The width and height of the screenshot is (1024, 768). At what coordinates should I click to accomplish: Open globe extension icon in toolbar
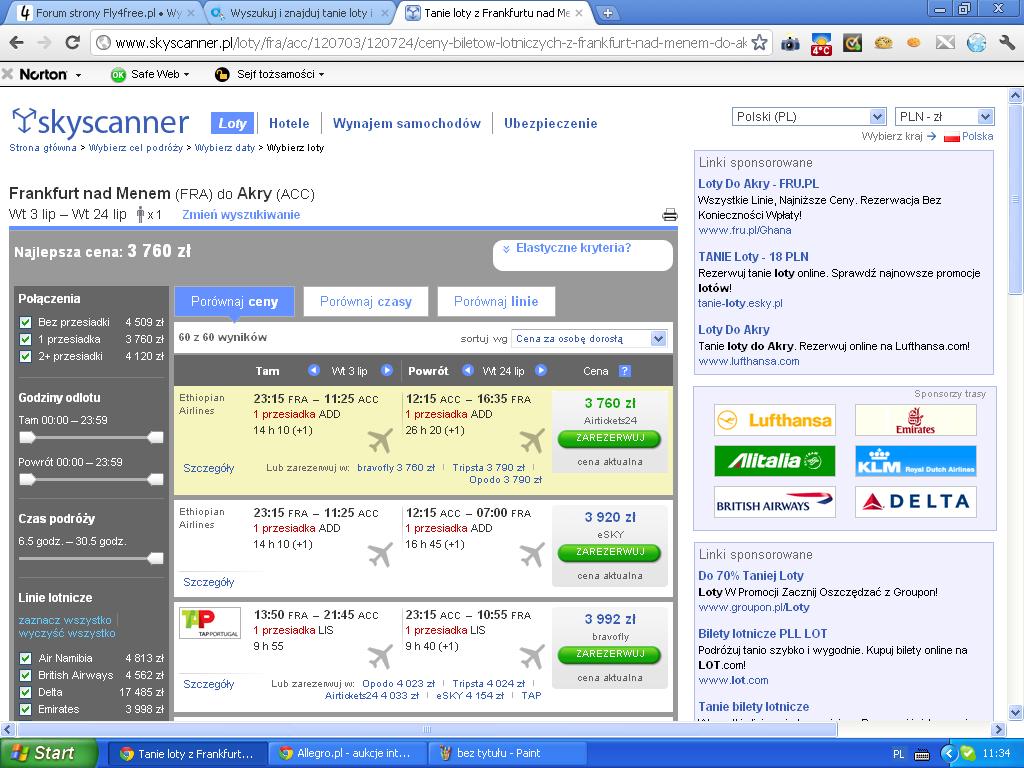[x=976, y=43]
